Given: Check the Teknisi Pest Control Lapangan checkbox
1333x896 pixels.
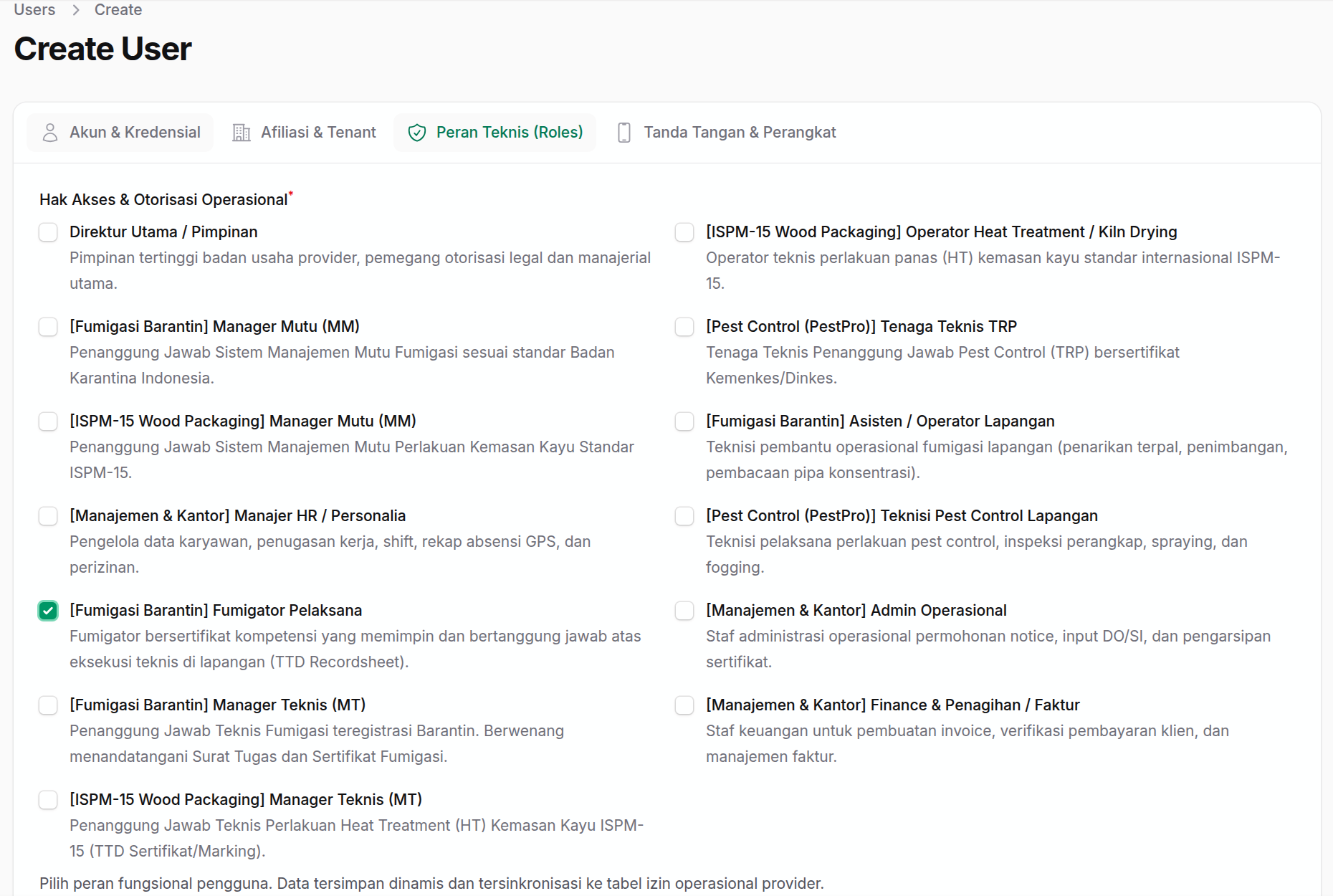Looking at the screenshot, I should tap(684, 516).
